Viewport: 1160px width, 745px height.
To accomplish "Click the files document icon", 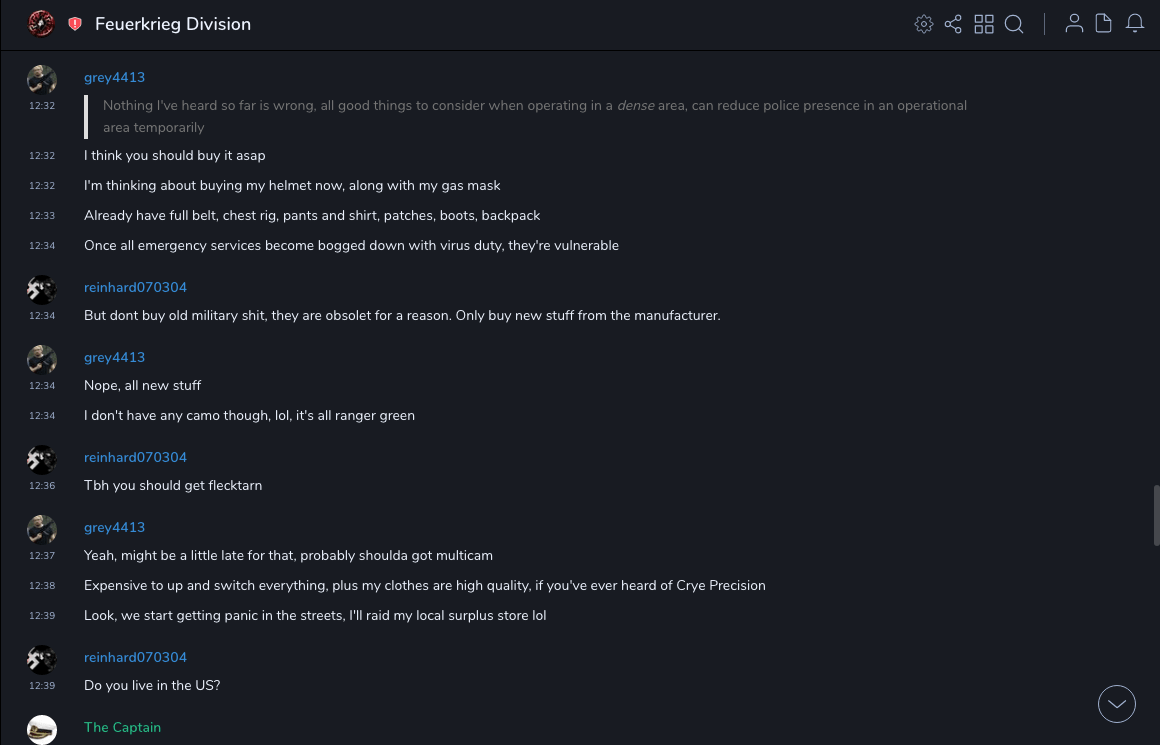I will [x=1104, y=24].
